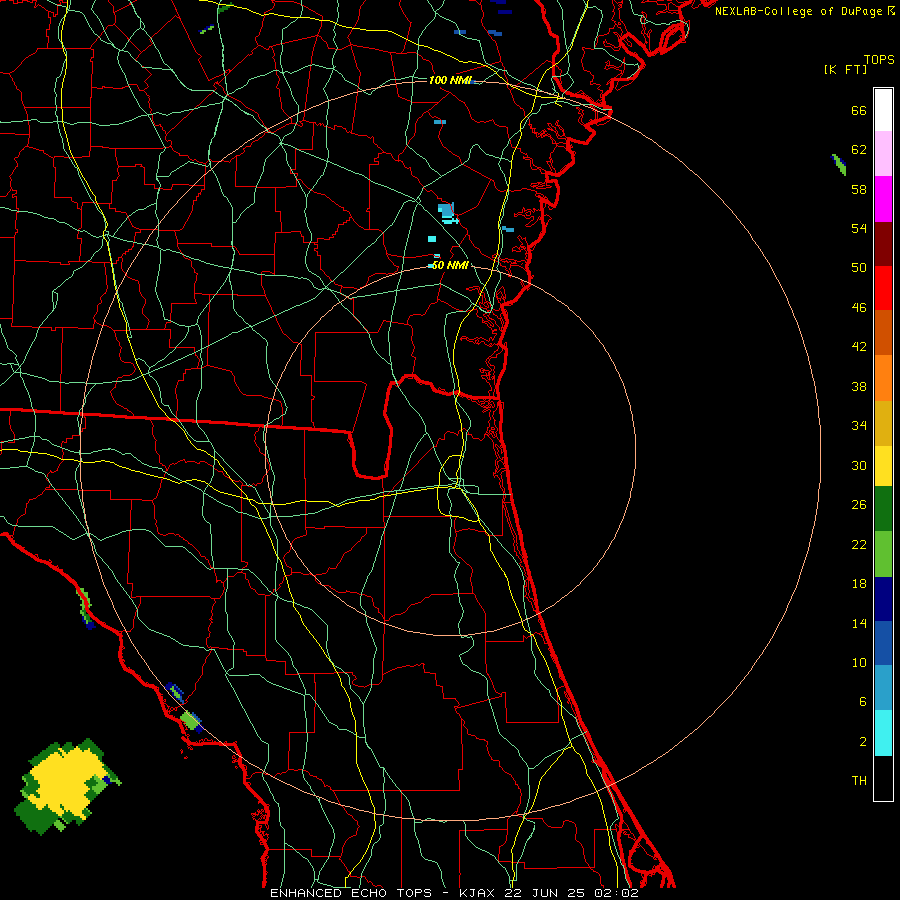Click the TOPS legend title
The height and width of the screenshot is (900, 900).
pyautogui.click(x=879, y=60)
